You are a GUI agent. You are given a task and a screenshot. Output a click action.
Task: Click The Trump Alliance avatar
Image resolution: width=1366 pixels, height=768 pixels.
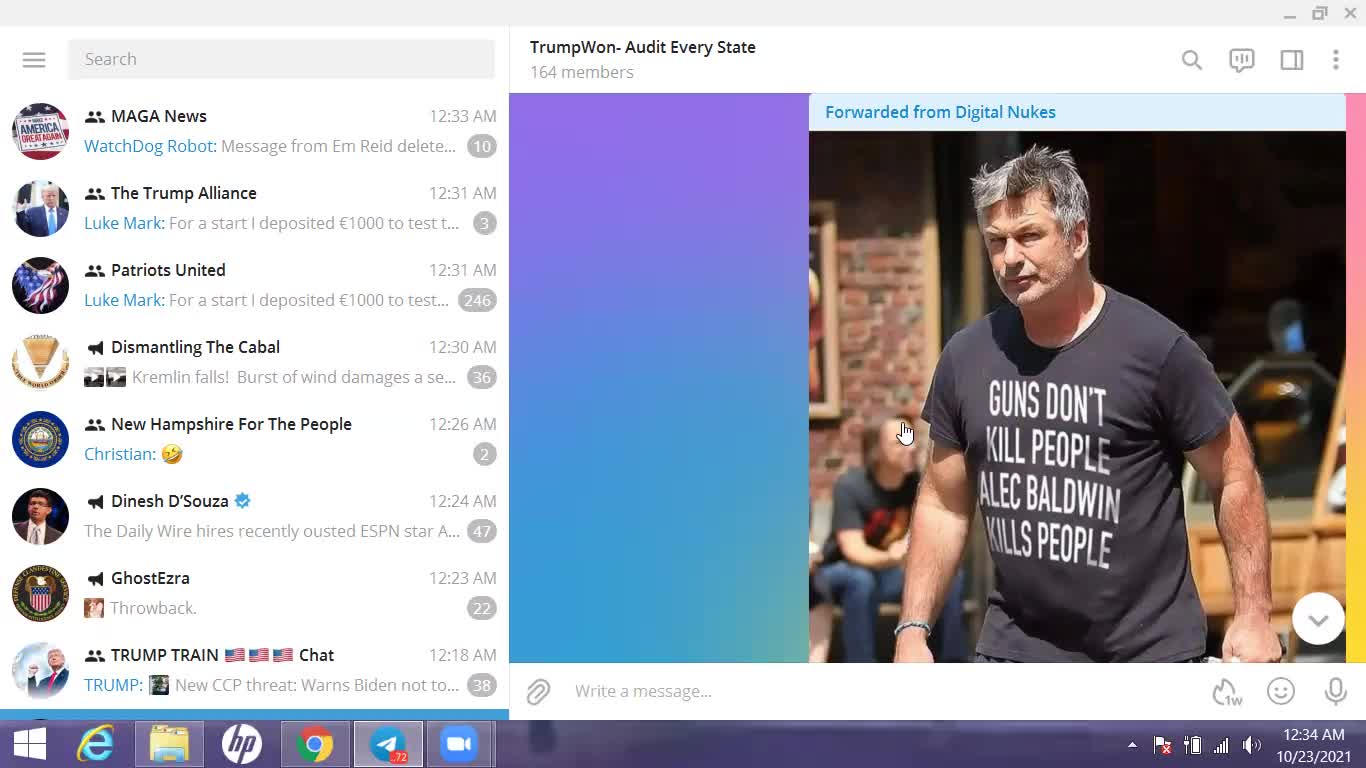[x=40, y=208]
